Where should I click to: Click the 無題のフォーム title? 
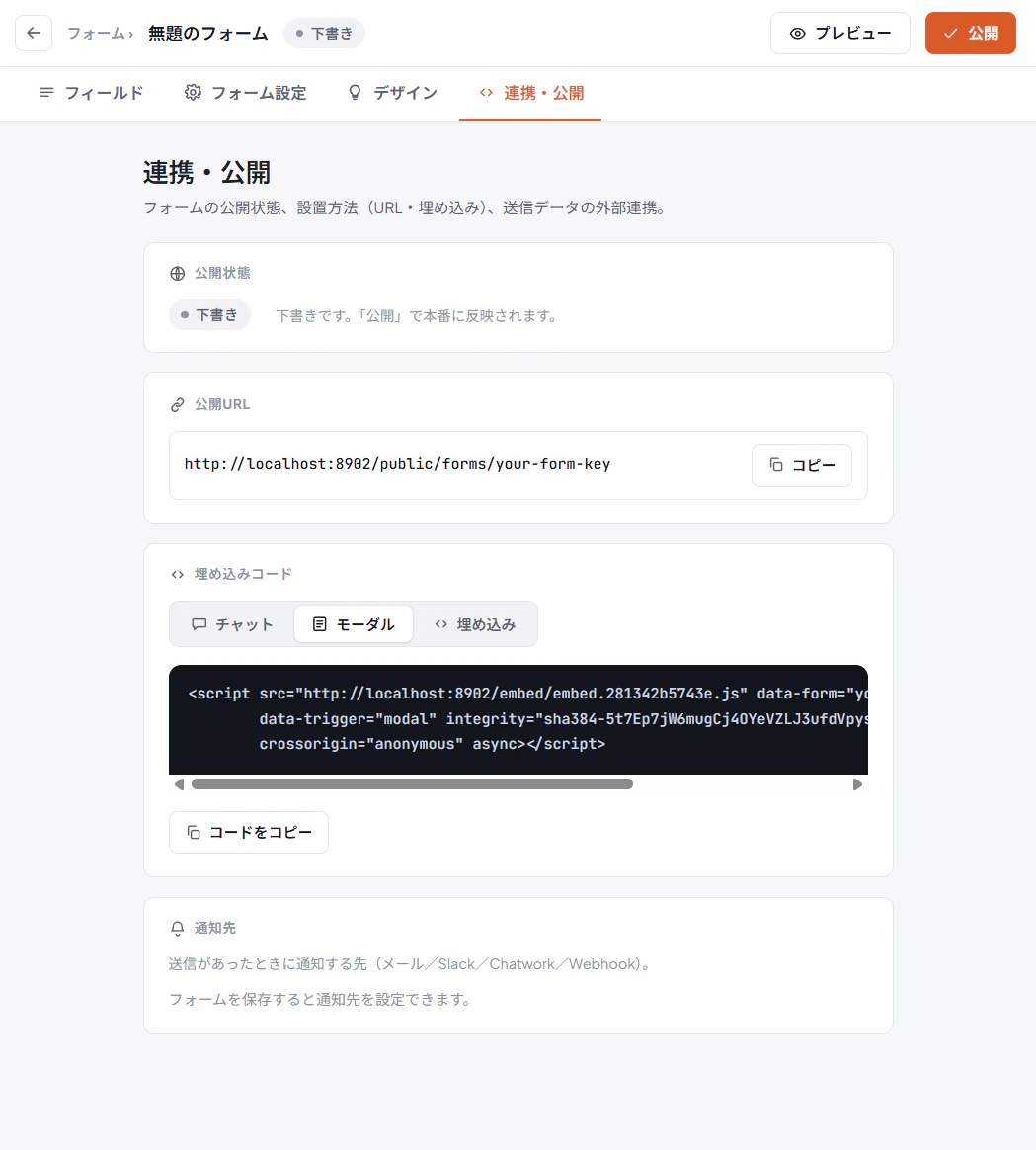coord(208,33)
